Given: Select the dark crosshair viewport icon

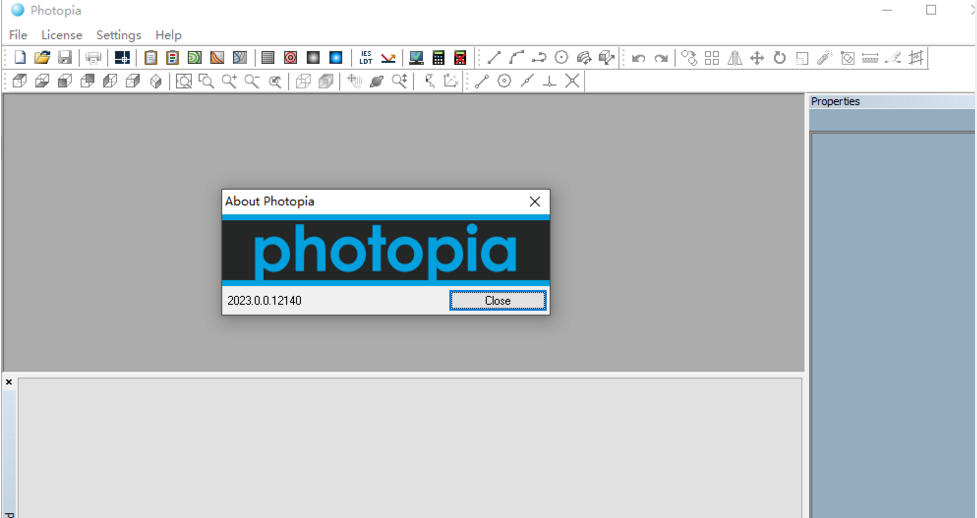Looking at the screenshot, I should [x=122, y=58].
